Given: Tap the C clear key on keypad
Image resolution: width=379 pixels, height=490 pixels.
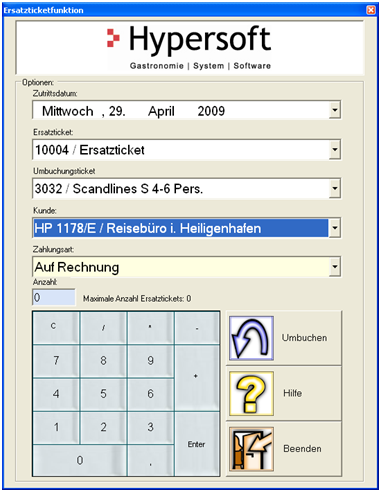Looking at the screenshot, I should (56, 328).
